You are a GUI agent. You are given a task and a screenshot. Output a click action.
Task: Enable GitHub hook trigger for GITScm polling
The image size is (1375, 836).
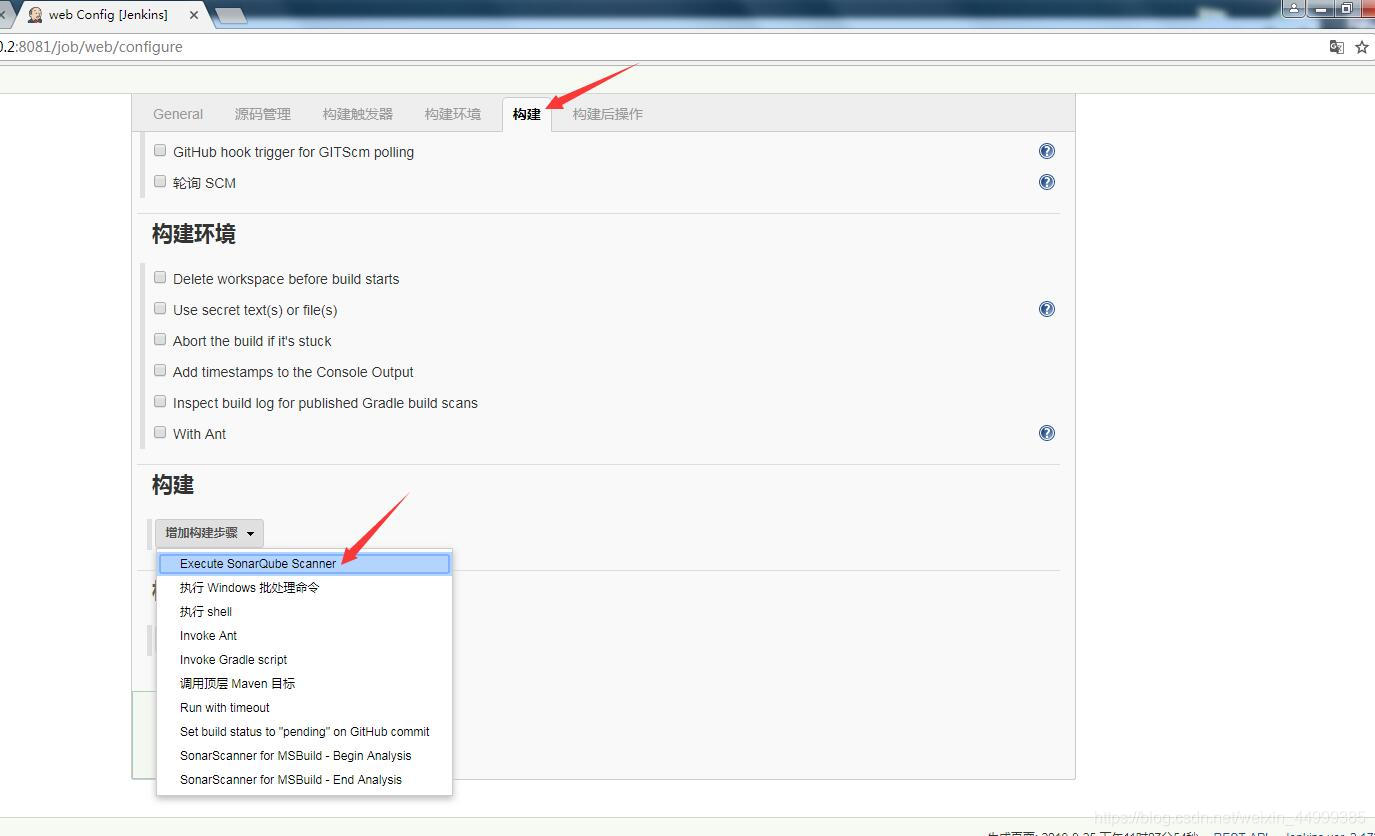(x=160, y=151)
